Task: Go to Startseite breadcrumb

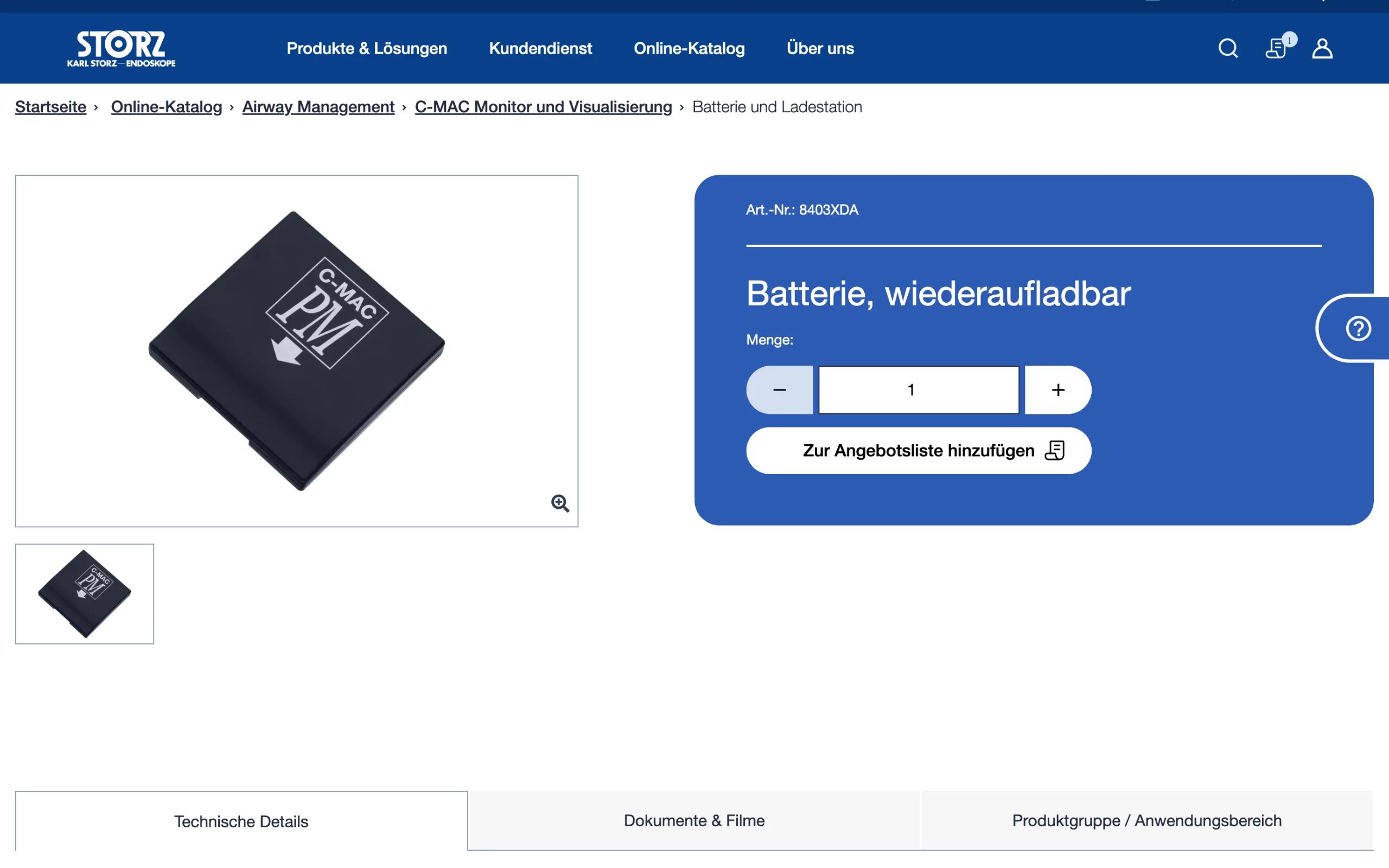Action: click(50, 107)
